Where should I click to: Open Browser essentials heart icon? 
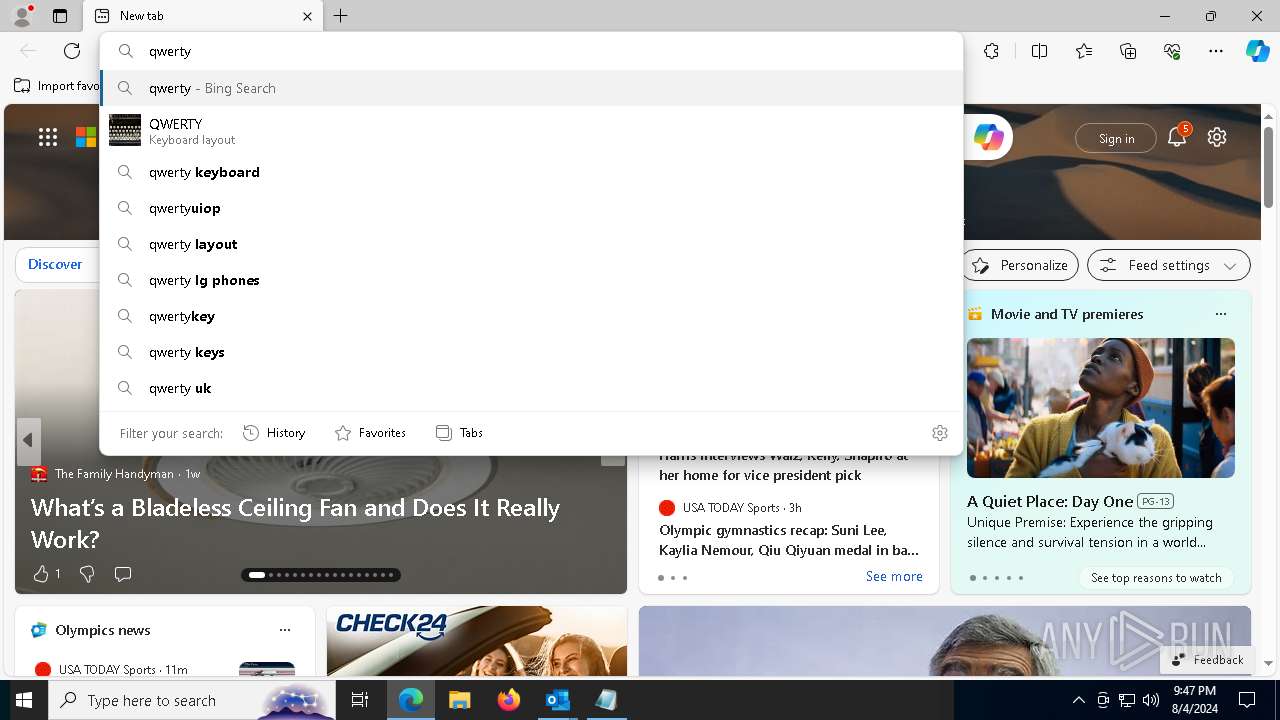tap(1172, 51)
